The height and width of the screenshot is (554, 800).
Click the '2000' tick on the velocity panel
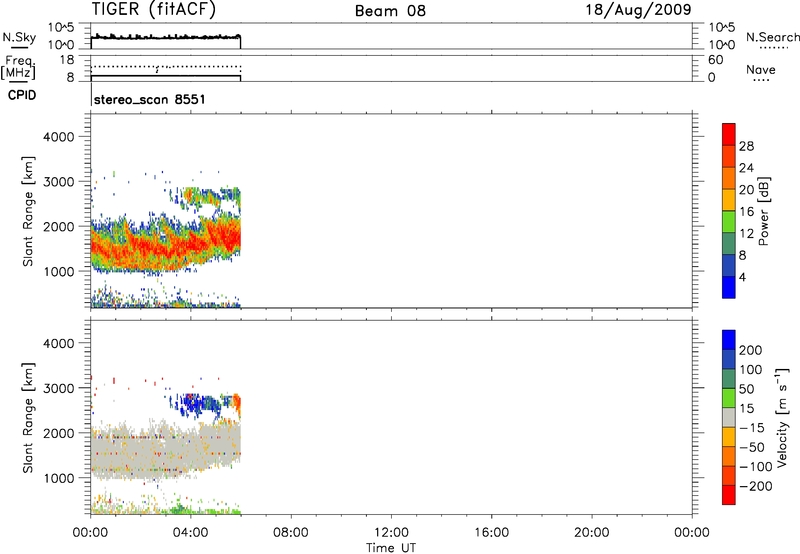coord(58,433)
